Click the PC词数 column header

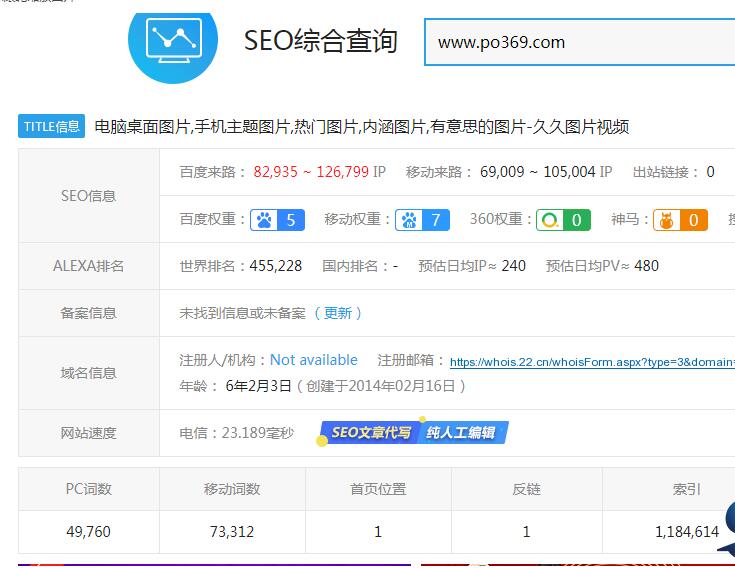point(89,489)
